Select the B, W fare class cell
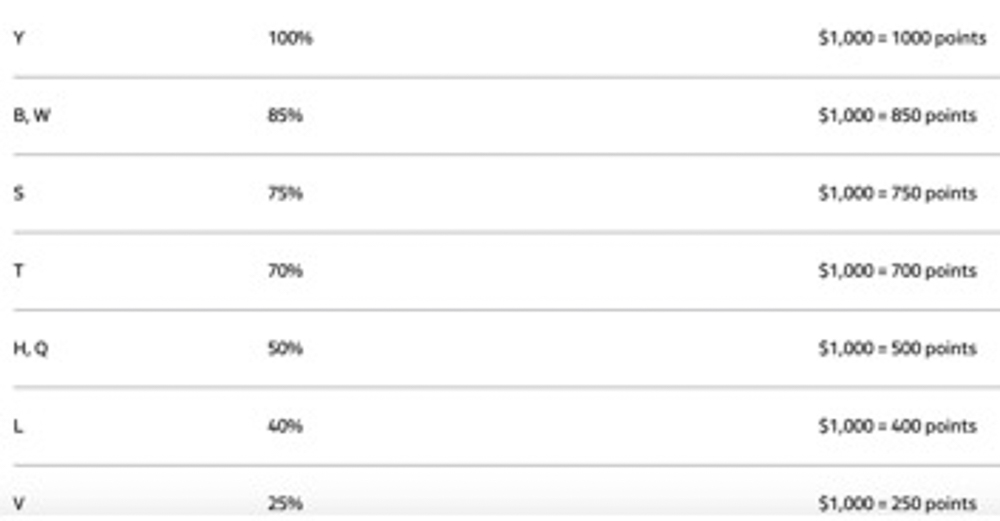Image resolution: width=1000 pixels, height=521 pixels. pyautogui.click(x=32, y=116)
